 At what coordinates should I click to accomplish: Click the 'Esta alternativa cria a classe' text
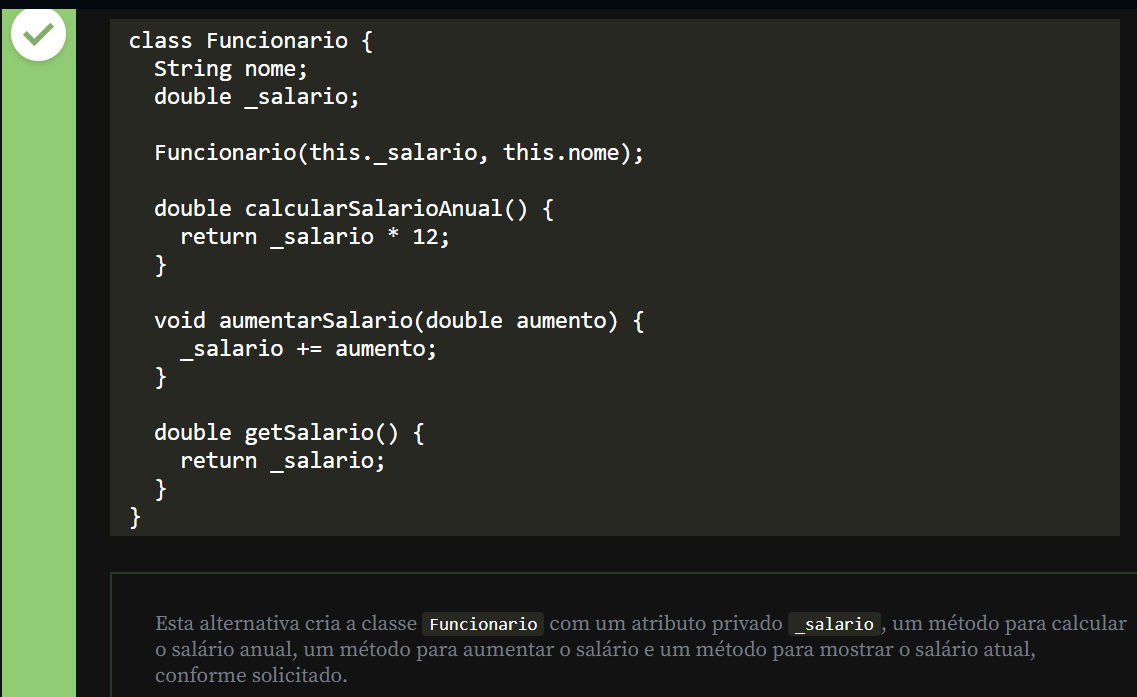pos(286,624)
